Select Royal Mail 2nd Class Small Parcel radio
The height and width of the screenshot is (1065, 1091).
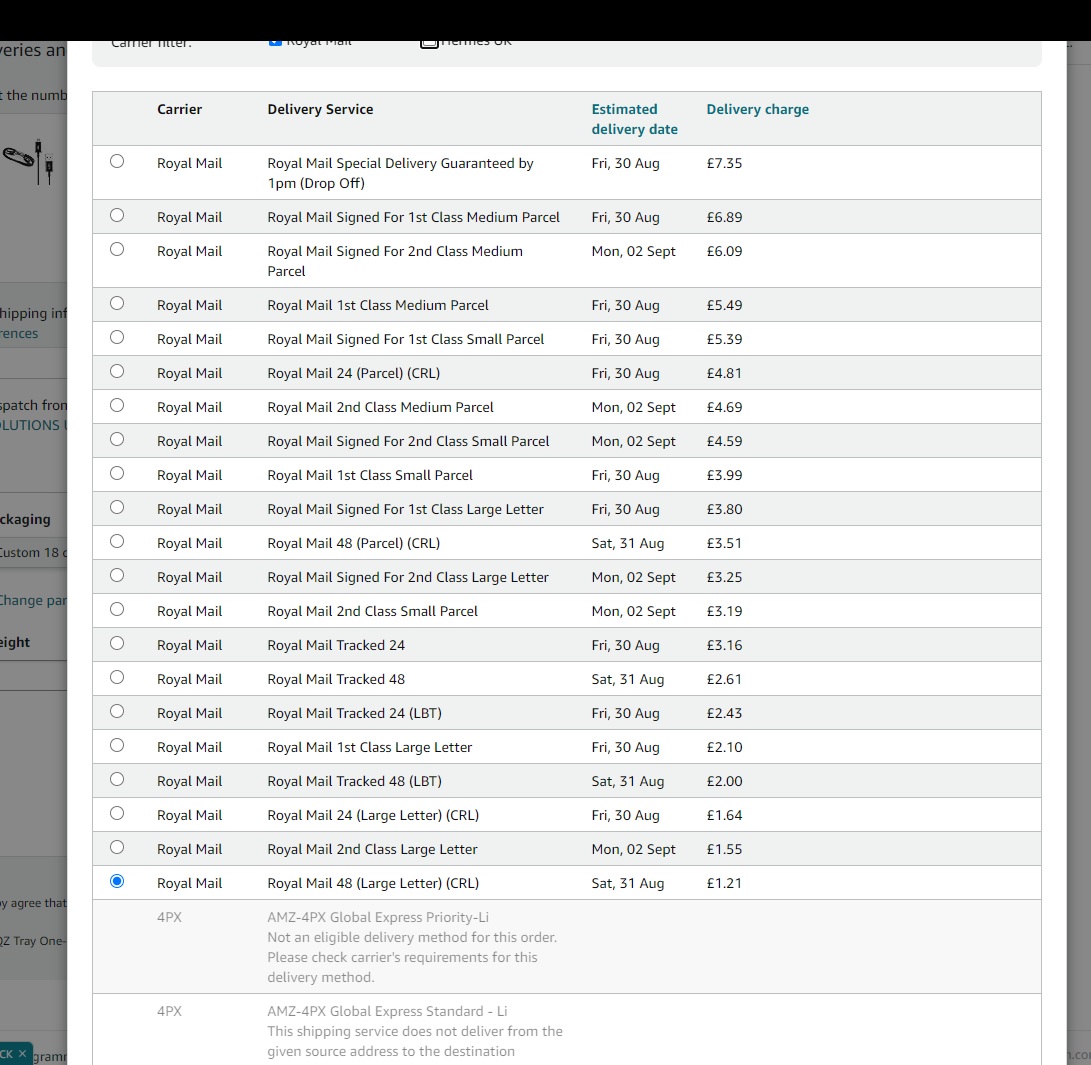(x=117, y=610)
